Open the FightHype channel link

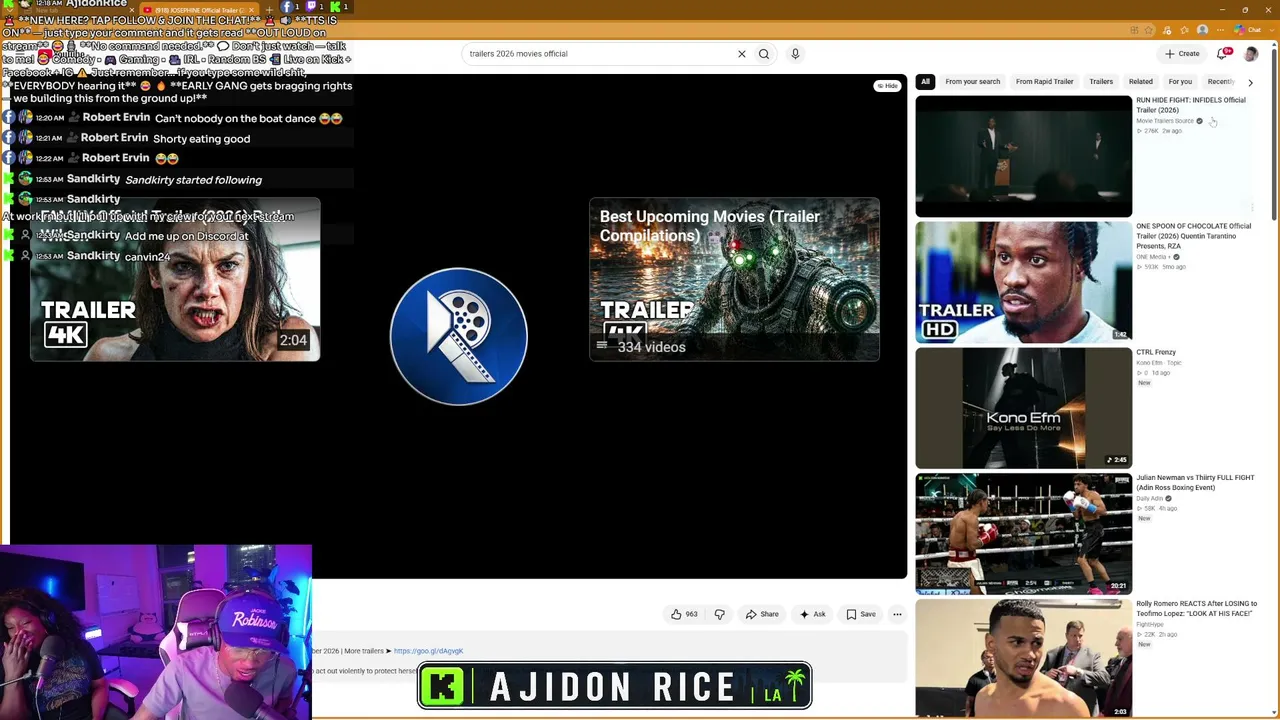[x=1150, y=625]
